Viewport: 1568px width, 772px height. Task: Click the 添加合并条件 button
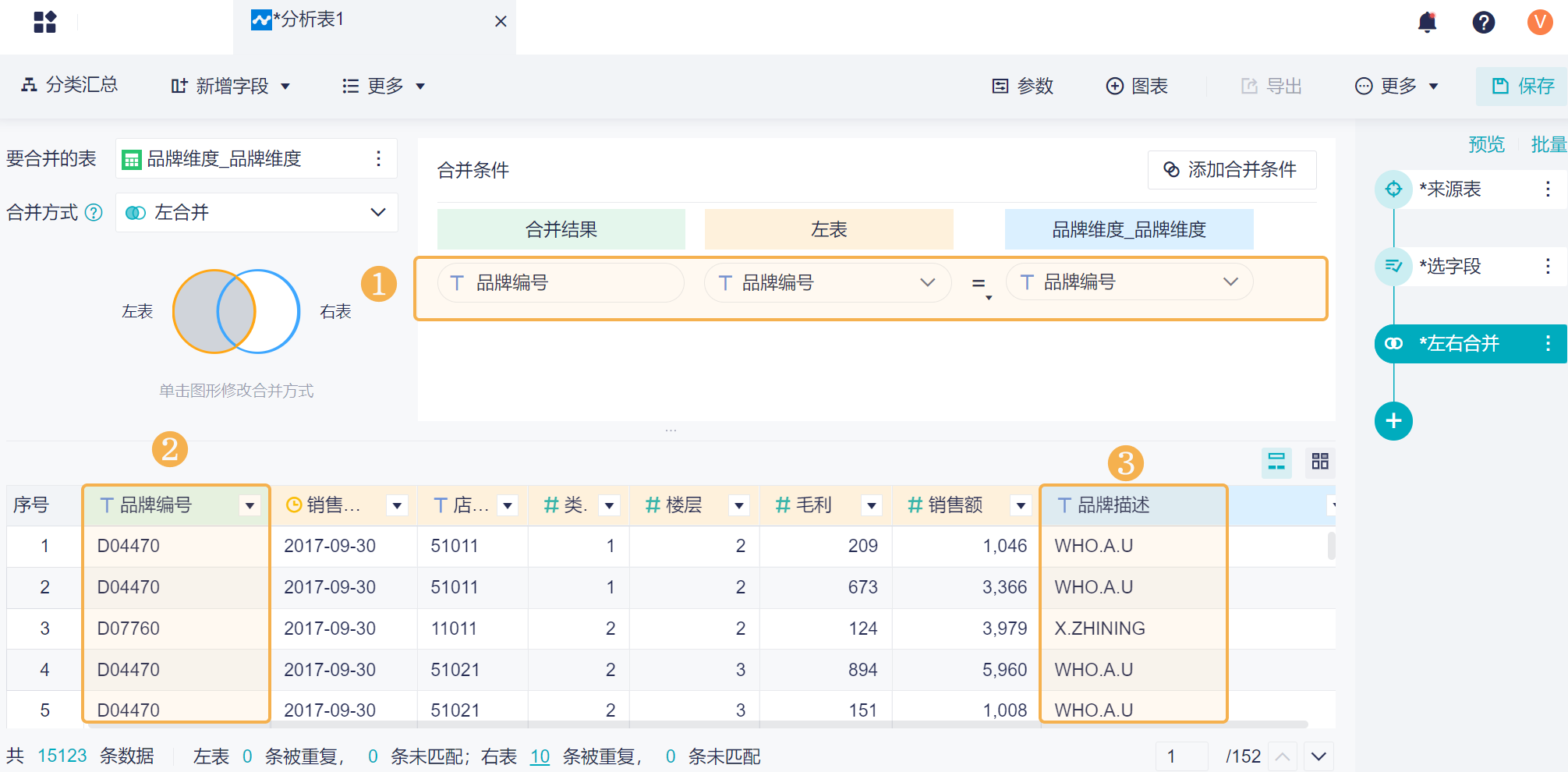pyautogui.click(x=1231, y=170)
